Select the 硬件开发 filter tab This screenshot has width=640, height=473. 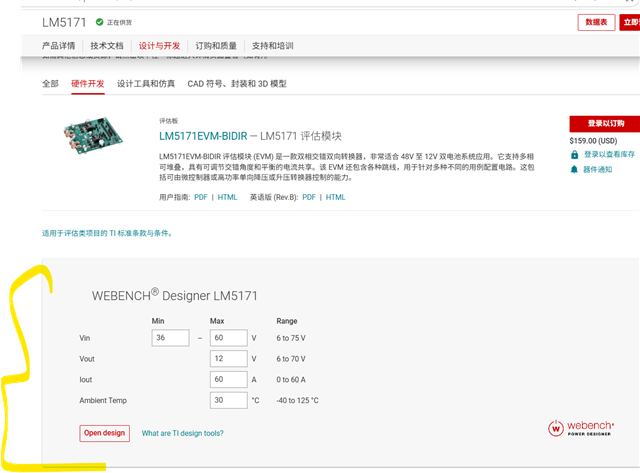click(x=88, y=84)
